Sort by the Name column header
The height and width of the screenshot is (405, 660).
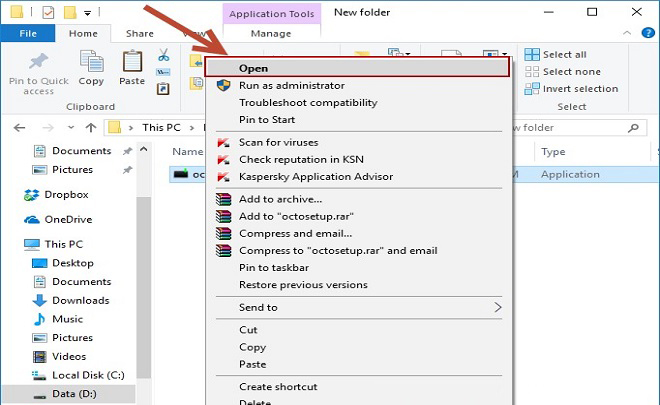tap(188, 152)
